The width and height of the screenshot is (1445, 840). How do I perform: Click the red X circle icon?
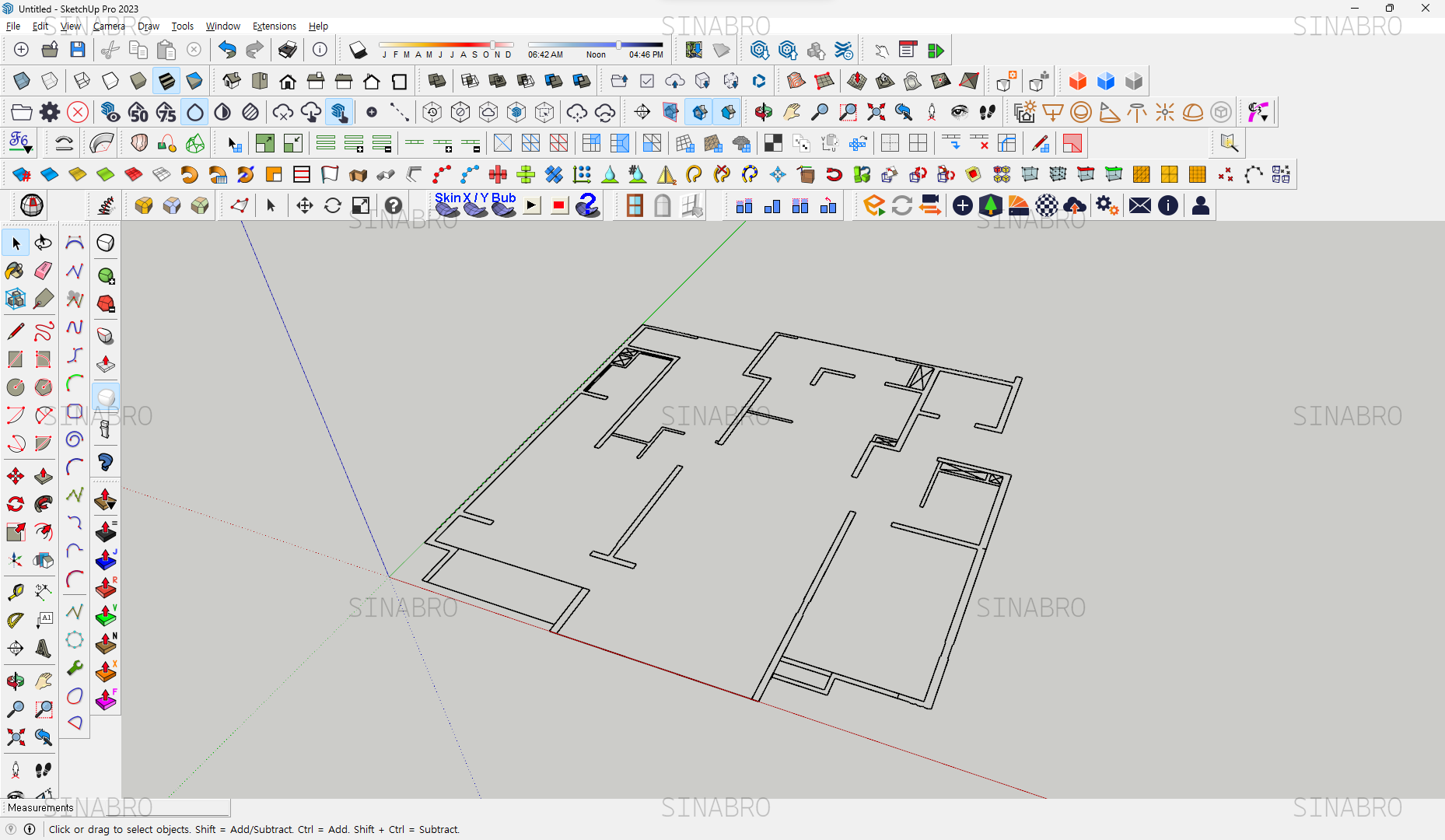[x=77, y=112]
